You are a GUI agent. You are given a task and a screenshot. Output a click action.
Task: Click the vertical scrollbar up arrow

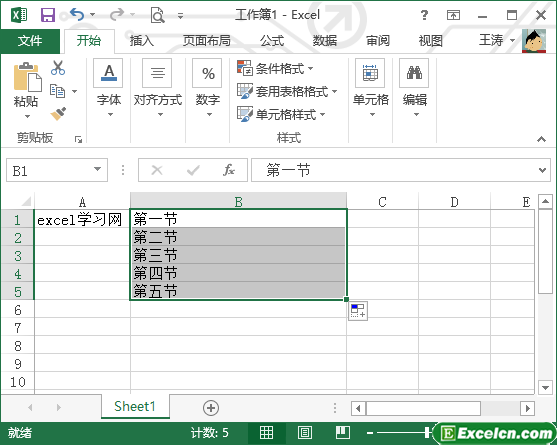[x=545, y=202]
